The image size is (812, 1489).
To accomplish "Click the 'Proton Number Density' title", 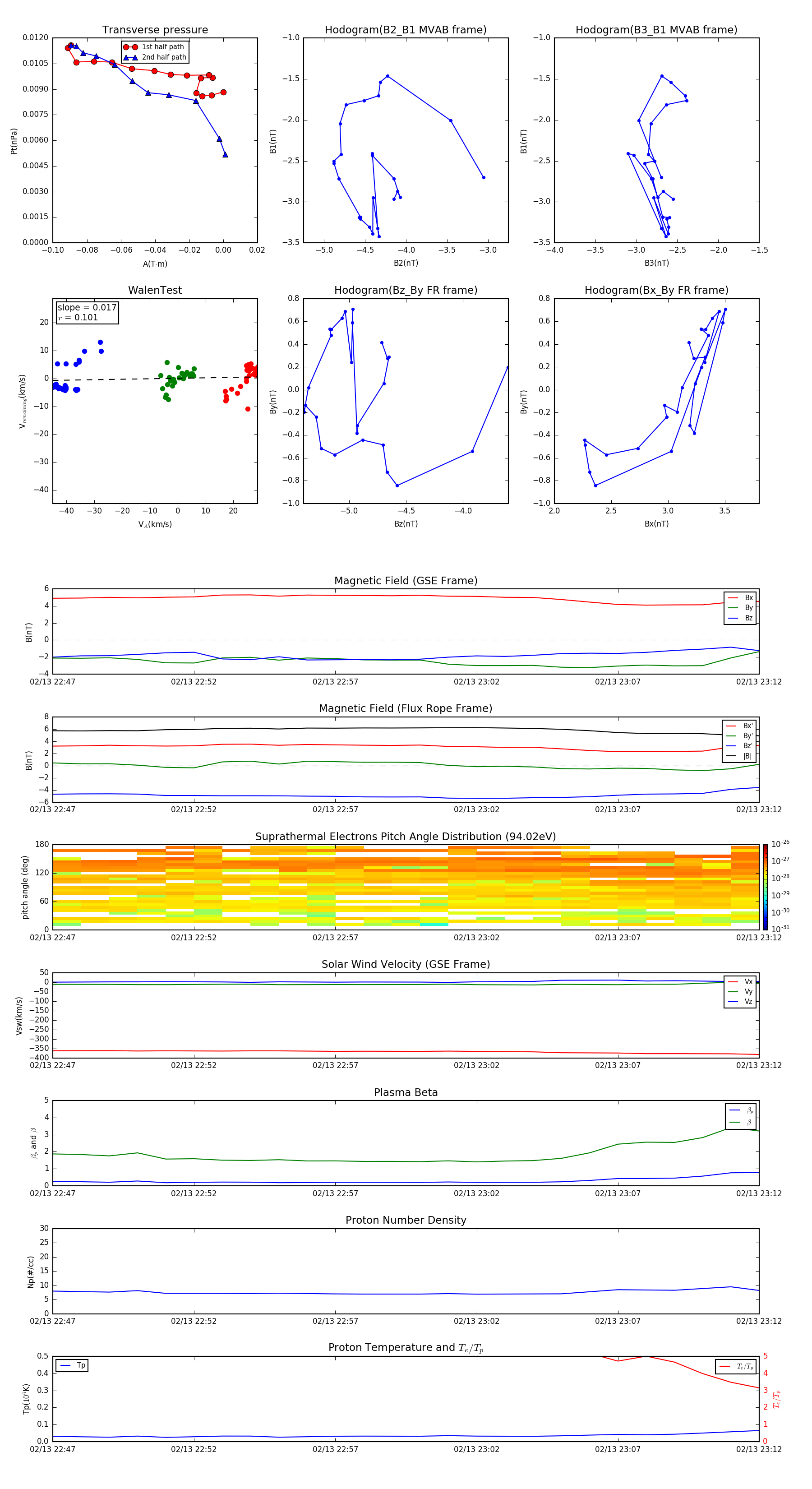I will tap(406, 1220).
